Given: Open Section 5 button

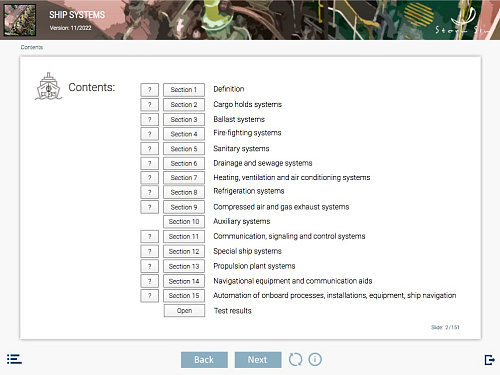Looking at the screenshot, I should coord(184,149).
